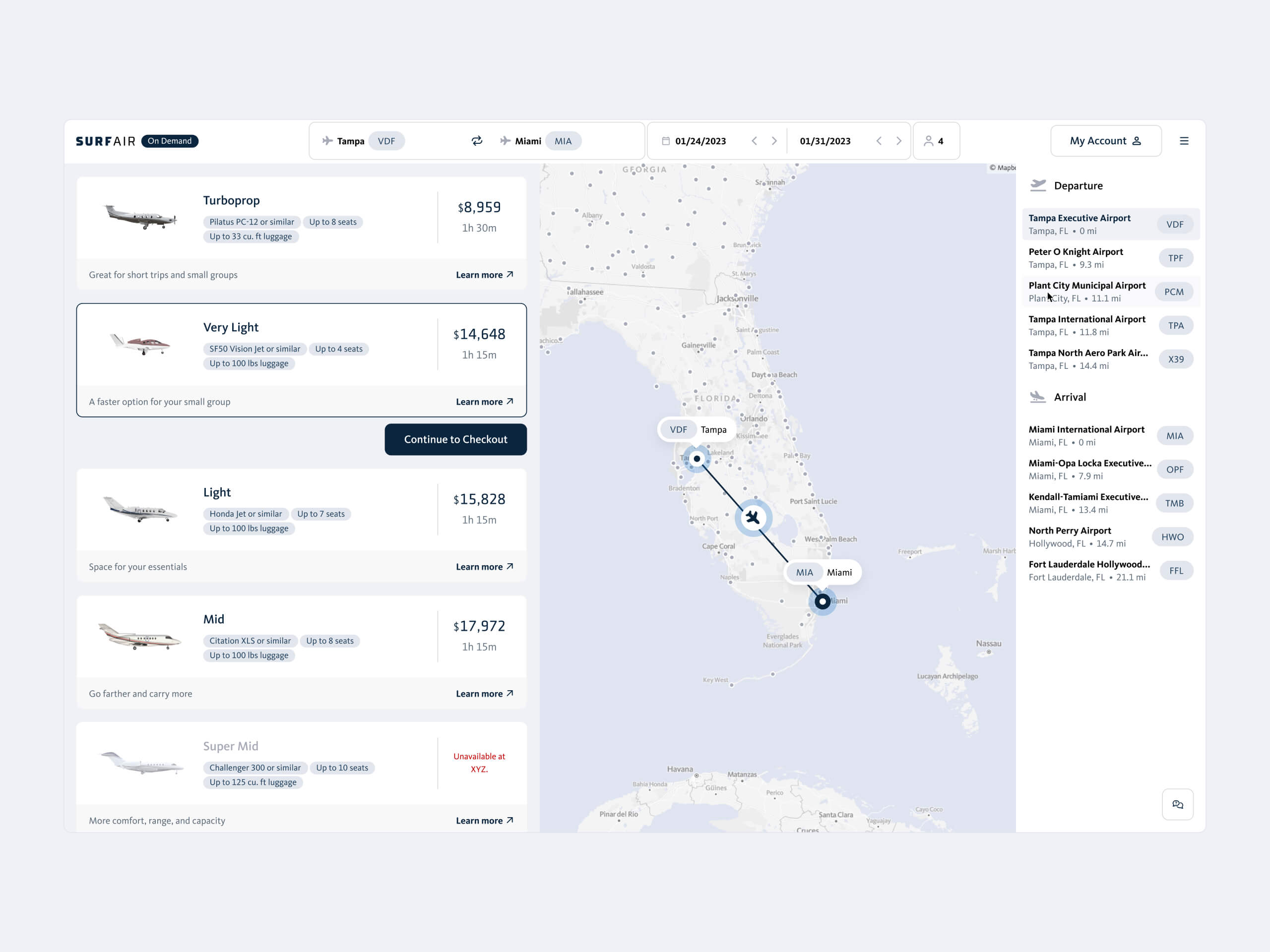This screenshot has height=952, width=1270.
Task: Go to the previous departure date
Action: [755, 141]
